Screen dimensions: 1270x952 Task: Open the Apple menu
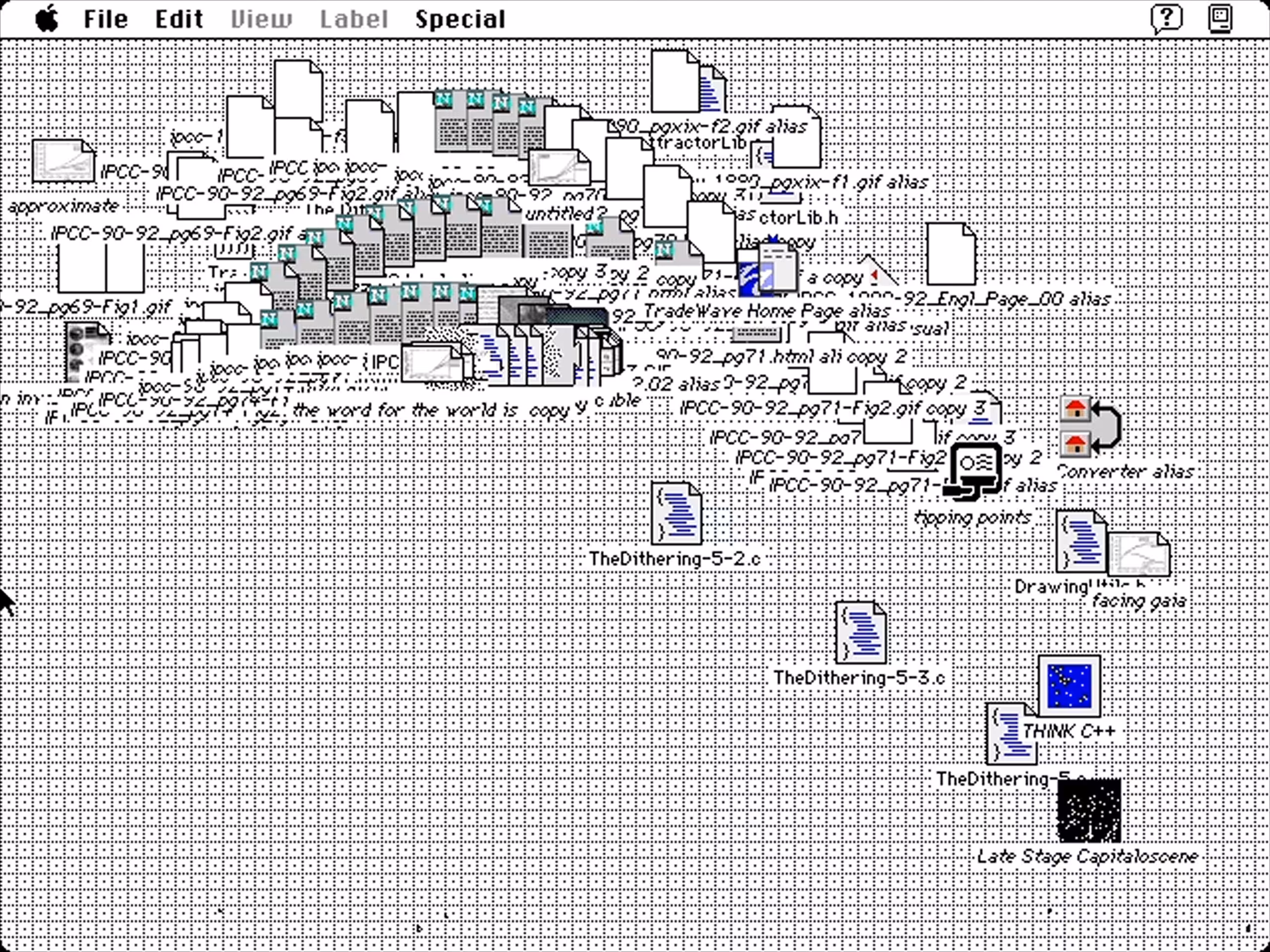(x=47, y=18)
